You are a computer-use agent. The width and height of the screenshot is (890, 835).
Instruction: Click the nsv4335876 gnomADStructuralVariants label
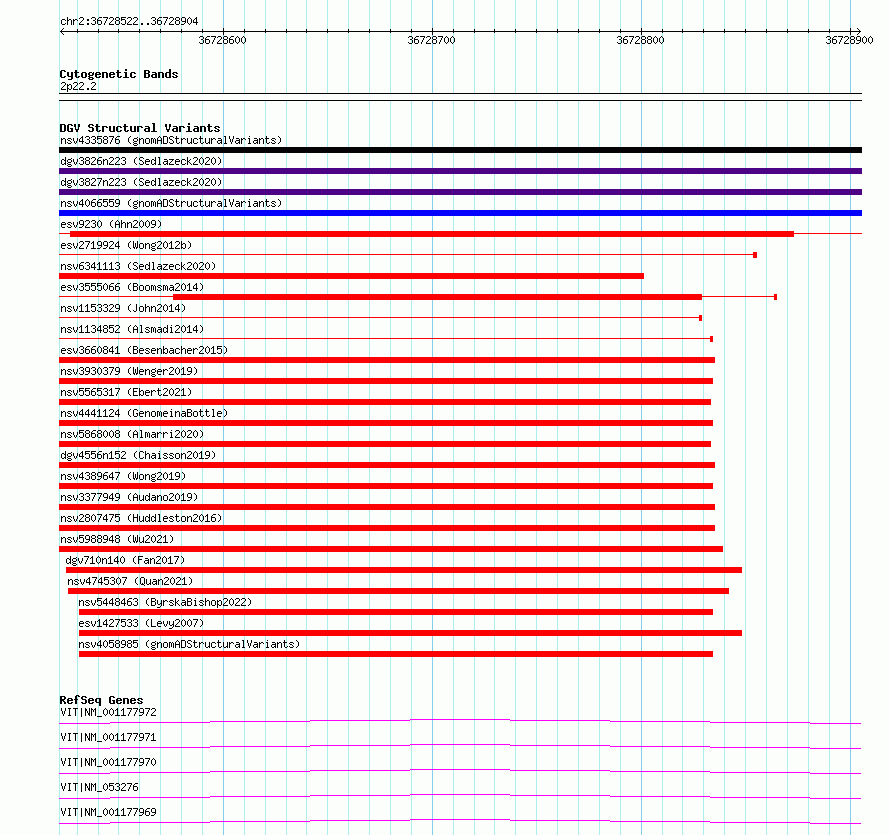click(171, 140)
